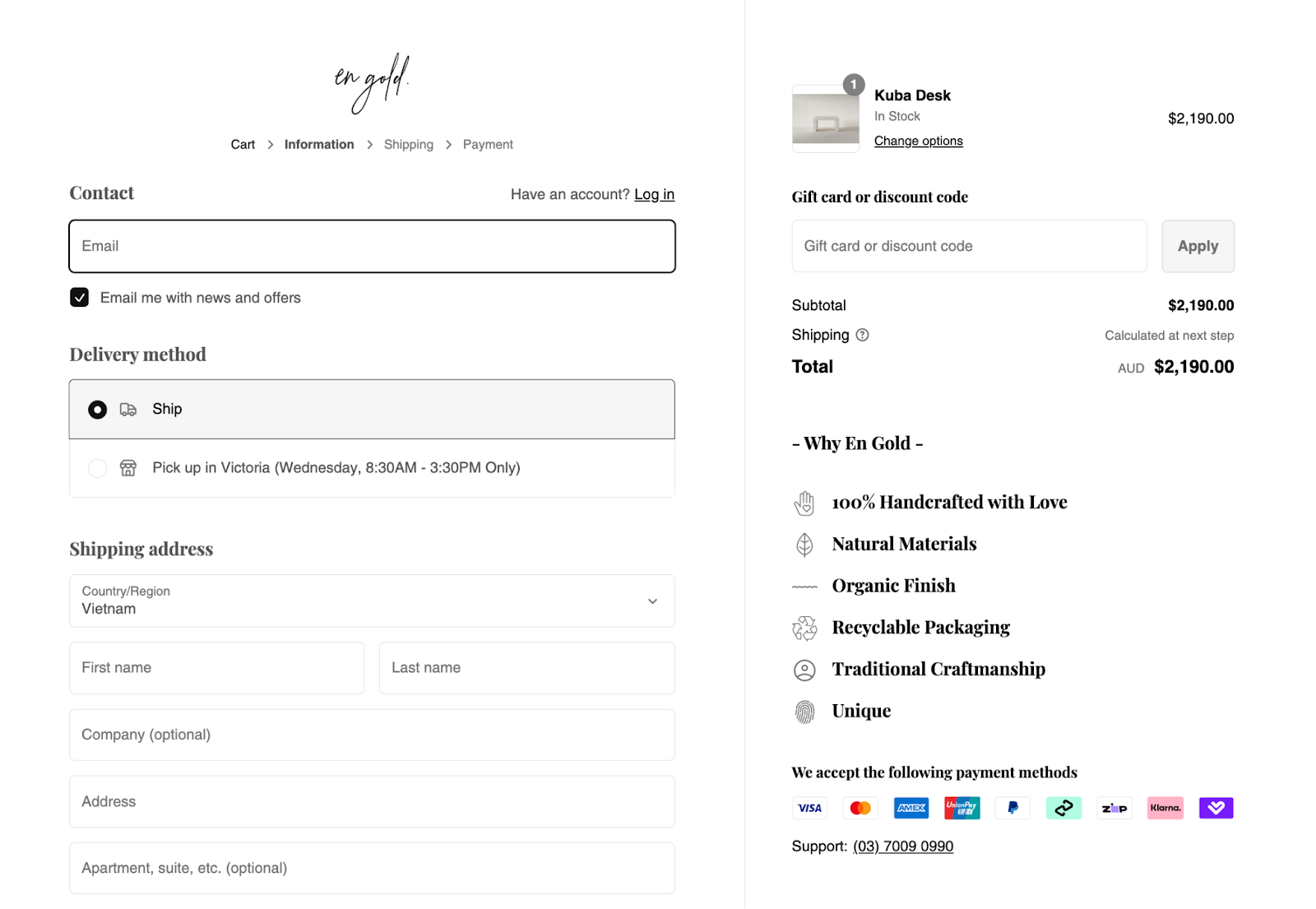Select the Ship delivery radio button
The width and height of the screenshot is (1316, 909).
tap(97, 410)
